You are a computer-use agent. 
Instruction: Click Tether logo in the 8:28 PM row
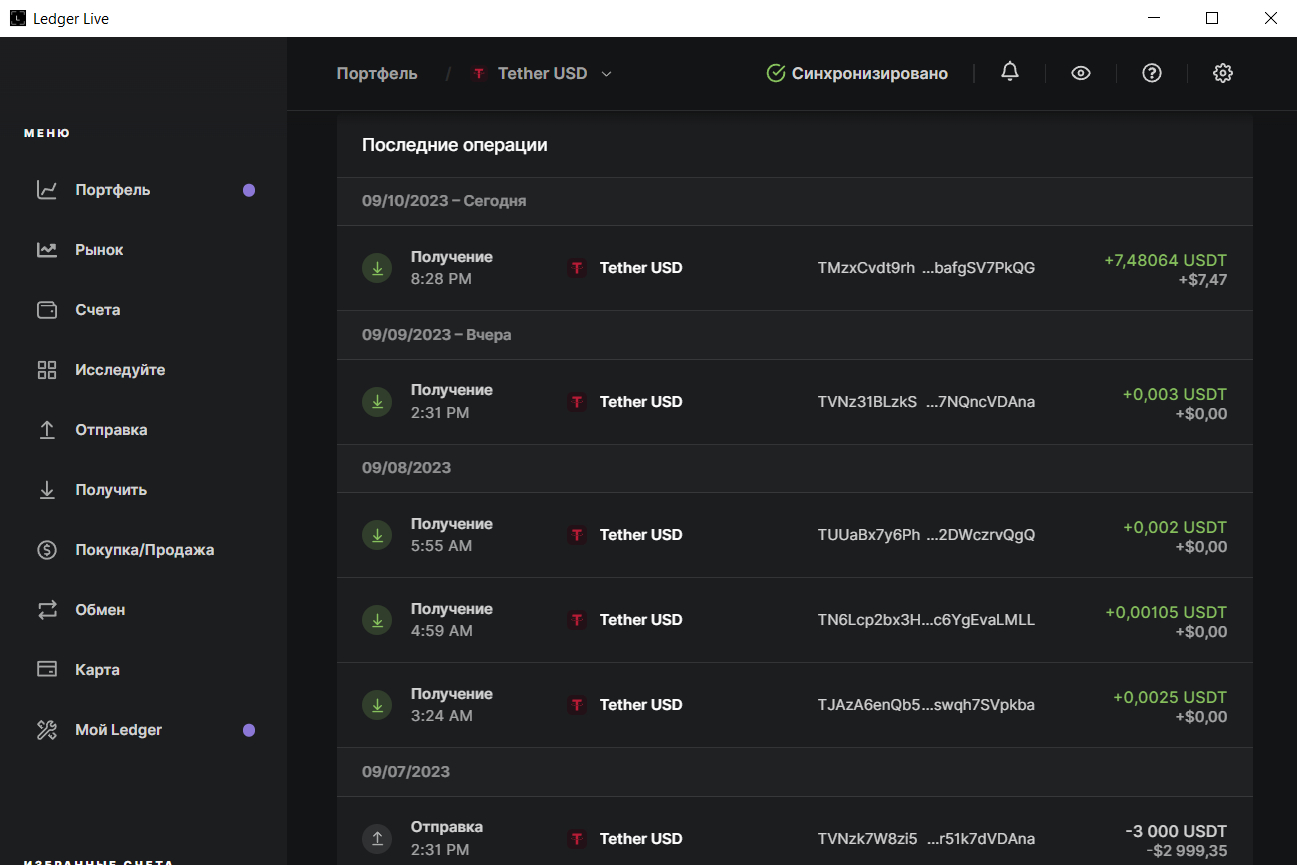577,268
